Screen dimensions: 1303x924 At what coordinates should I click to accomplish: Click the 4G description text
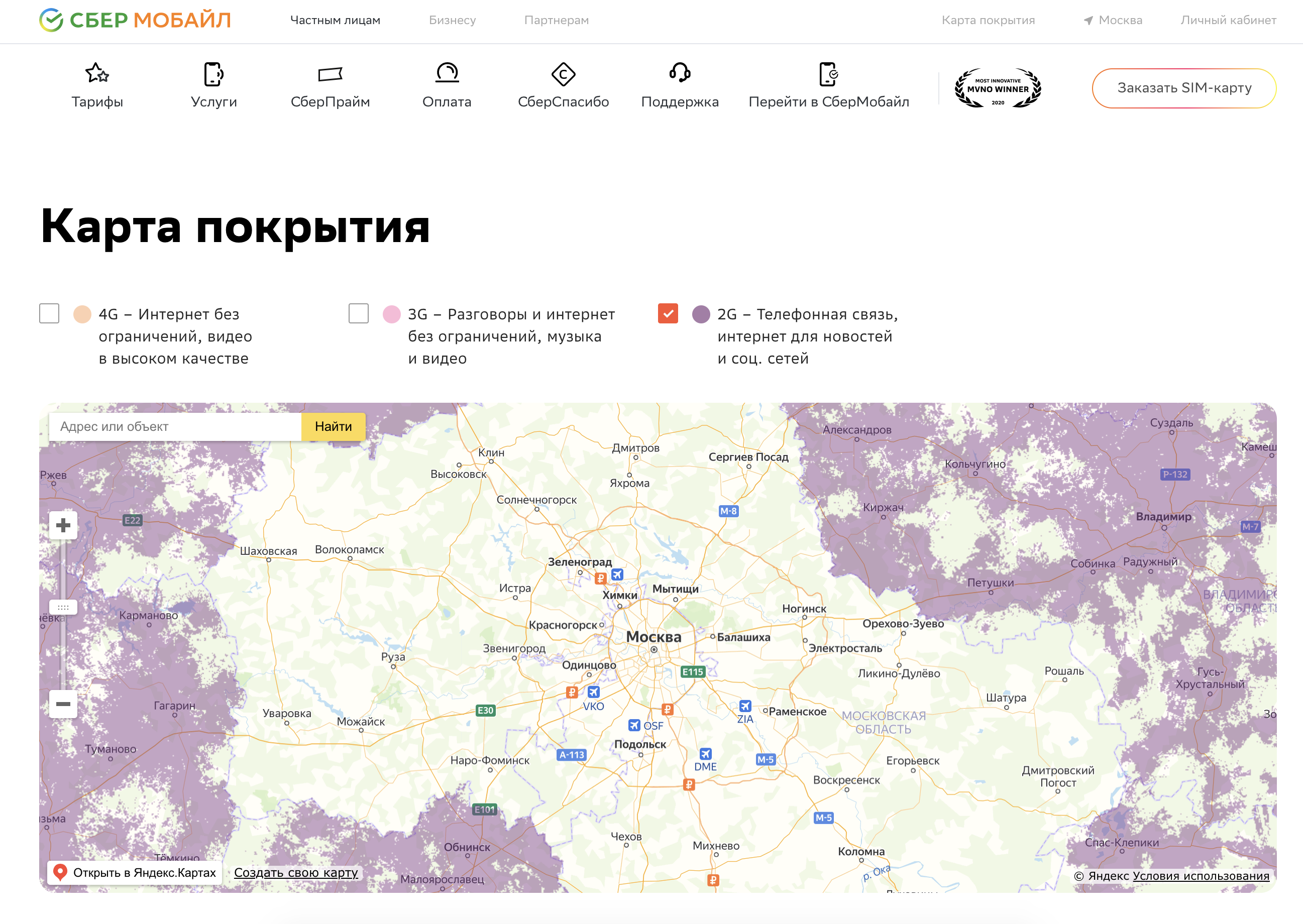175,336
